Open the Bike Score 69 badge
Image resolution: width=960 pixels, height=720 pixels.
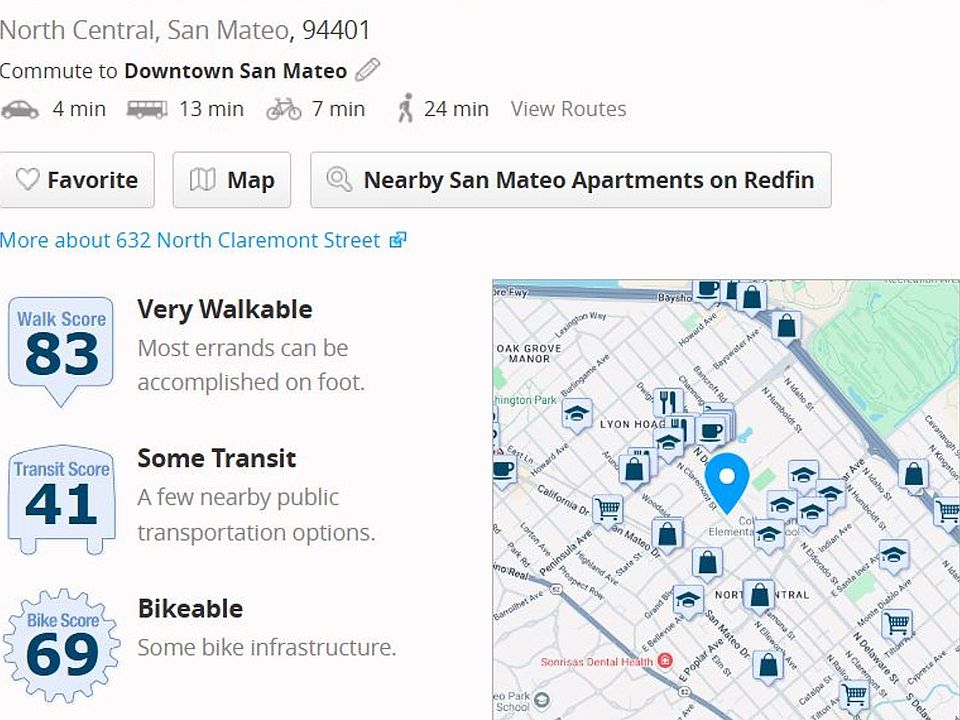pyautogui.click(x=61, y=646)
